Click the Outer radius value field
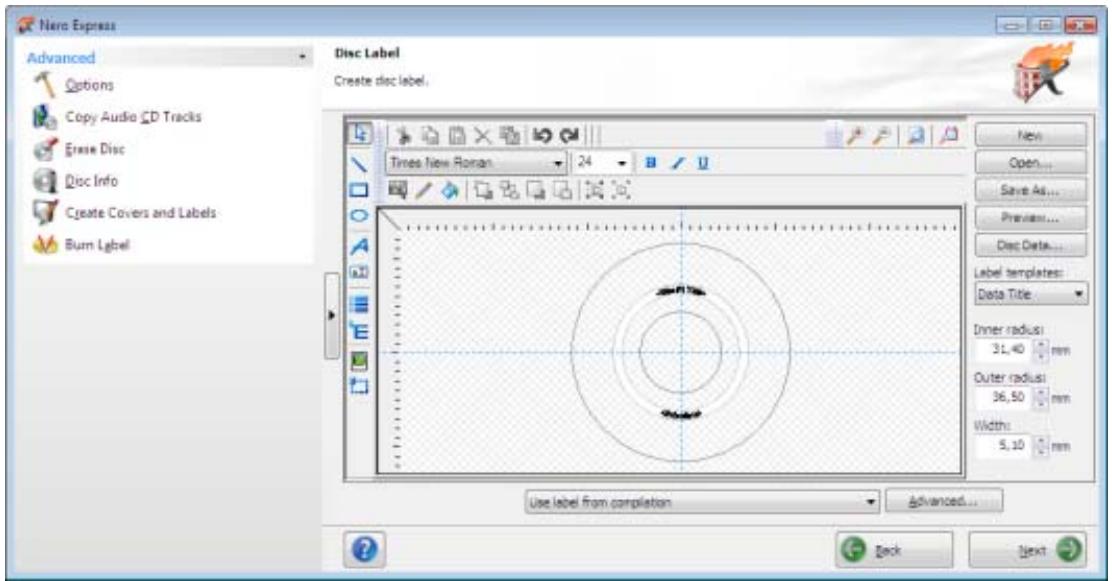The width and height of the screenshot is (1112, 581). 1003,397
